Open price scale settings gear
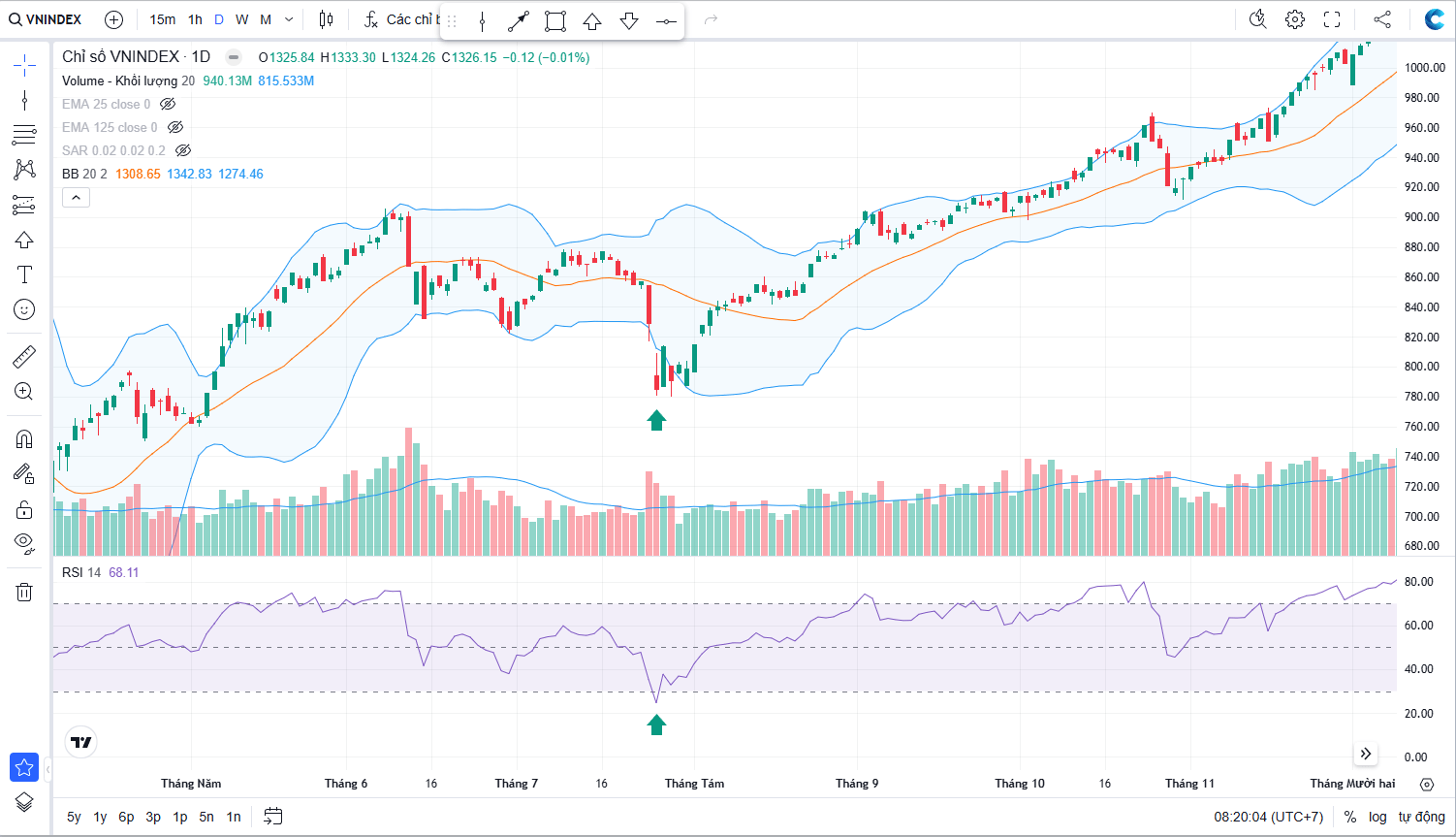Screen dimensions: 1456x837 pos(1426,784)
